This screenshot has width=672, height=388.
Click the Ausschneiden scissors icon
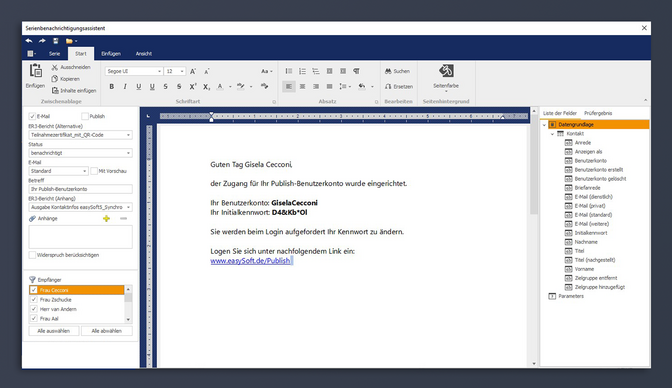coord(55,67)
